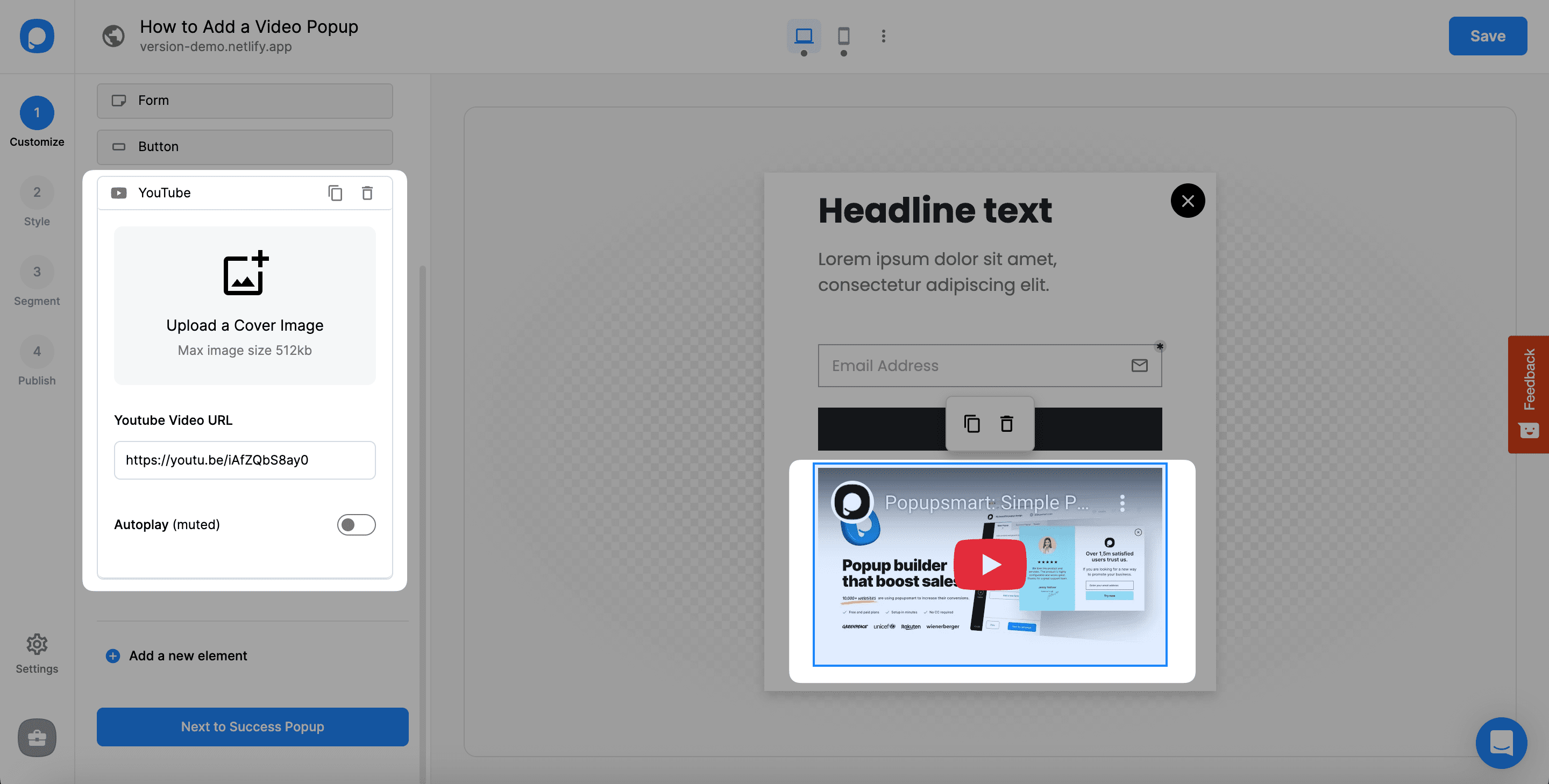The height and width of the screenshot is (784, 1549).
Task: Switch to mobile preview mode
Action: (x=843, y=36)
